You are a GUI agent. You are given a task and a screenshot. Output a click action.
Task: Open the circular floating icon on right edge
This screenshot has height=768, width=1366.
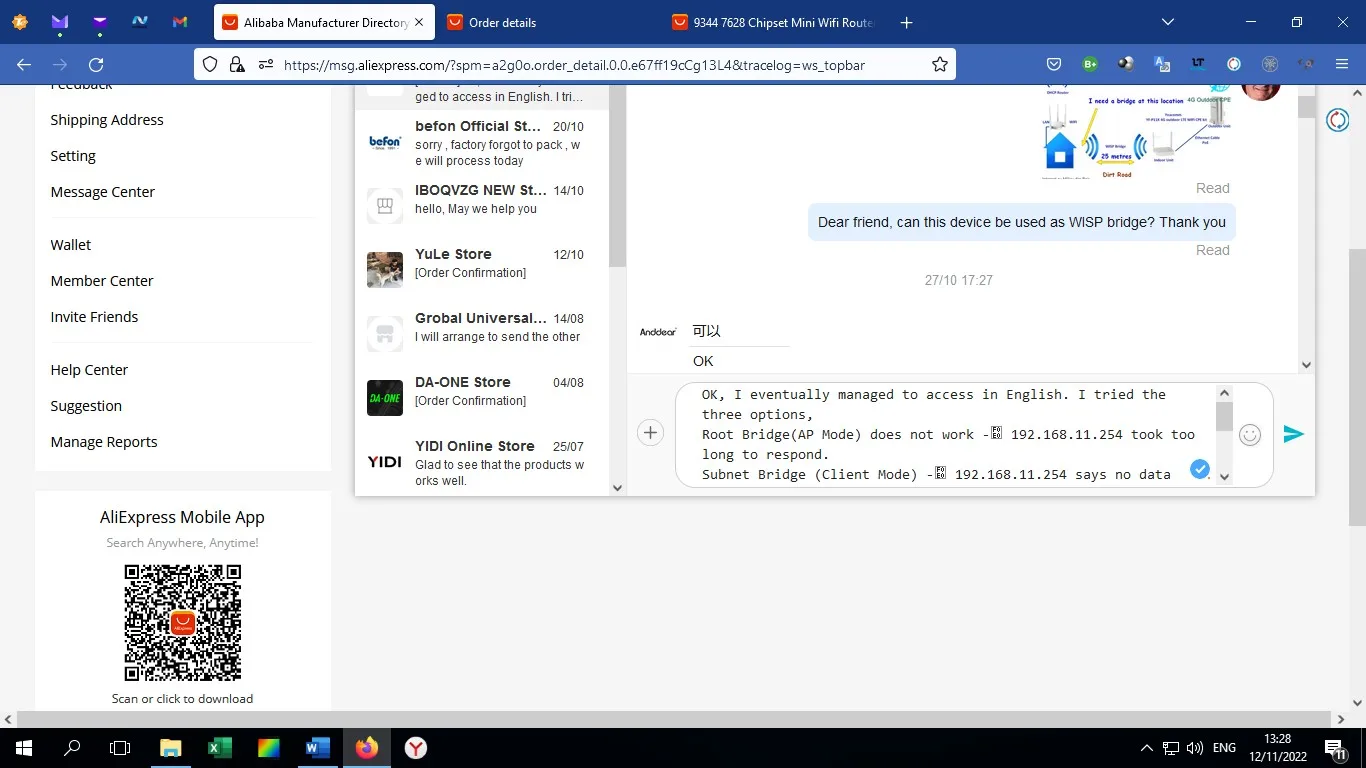pyautogui.click(x=1338, y=120)
